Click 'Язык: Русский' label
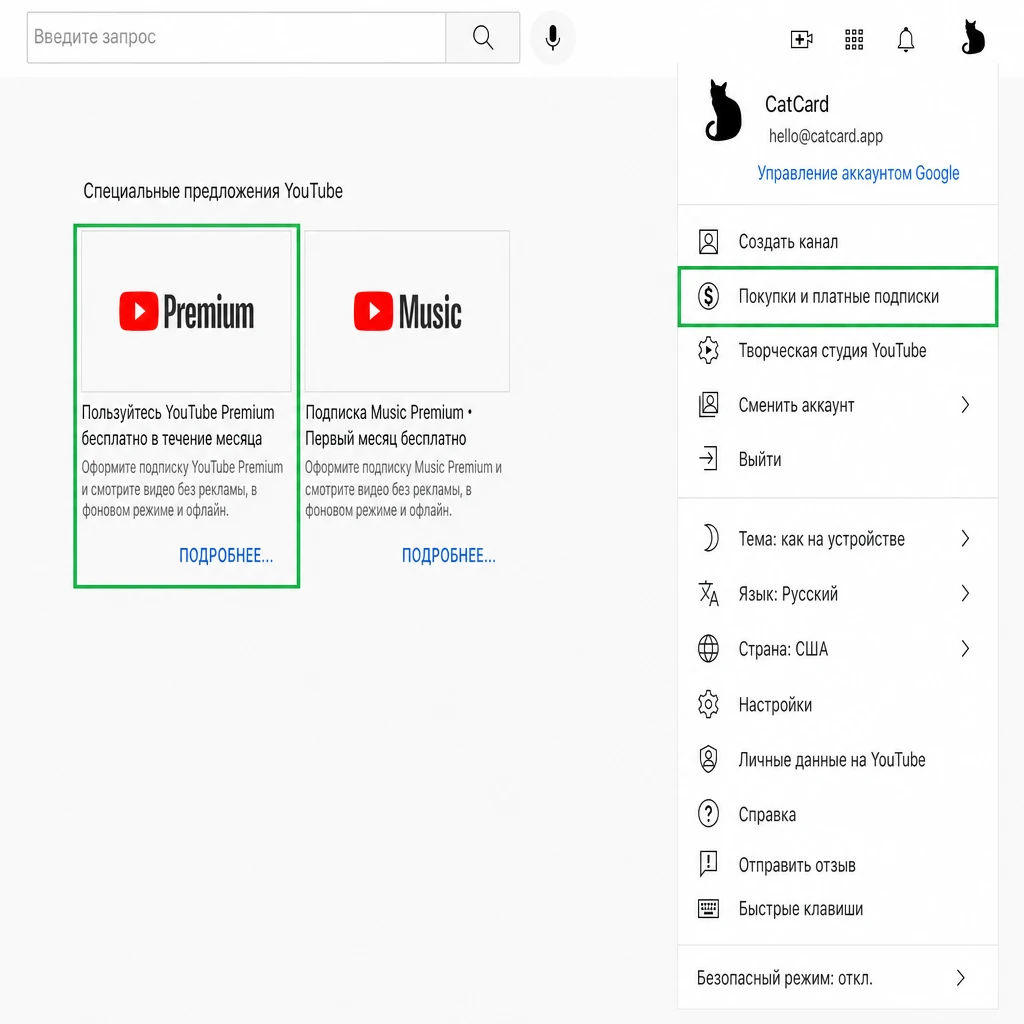Image resolution: width=1024 pixels, height=1024 pixels. (788, 594)
